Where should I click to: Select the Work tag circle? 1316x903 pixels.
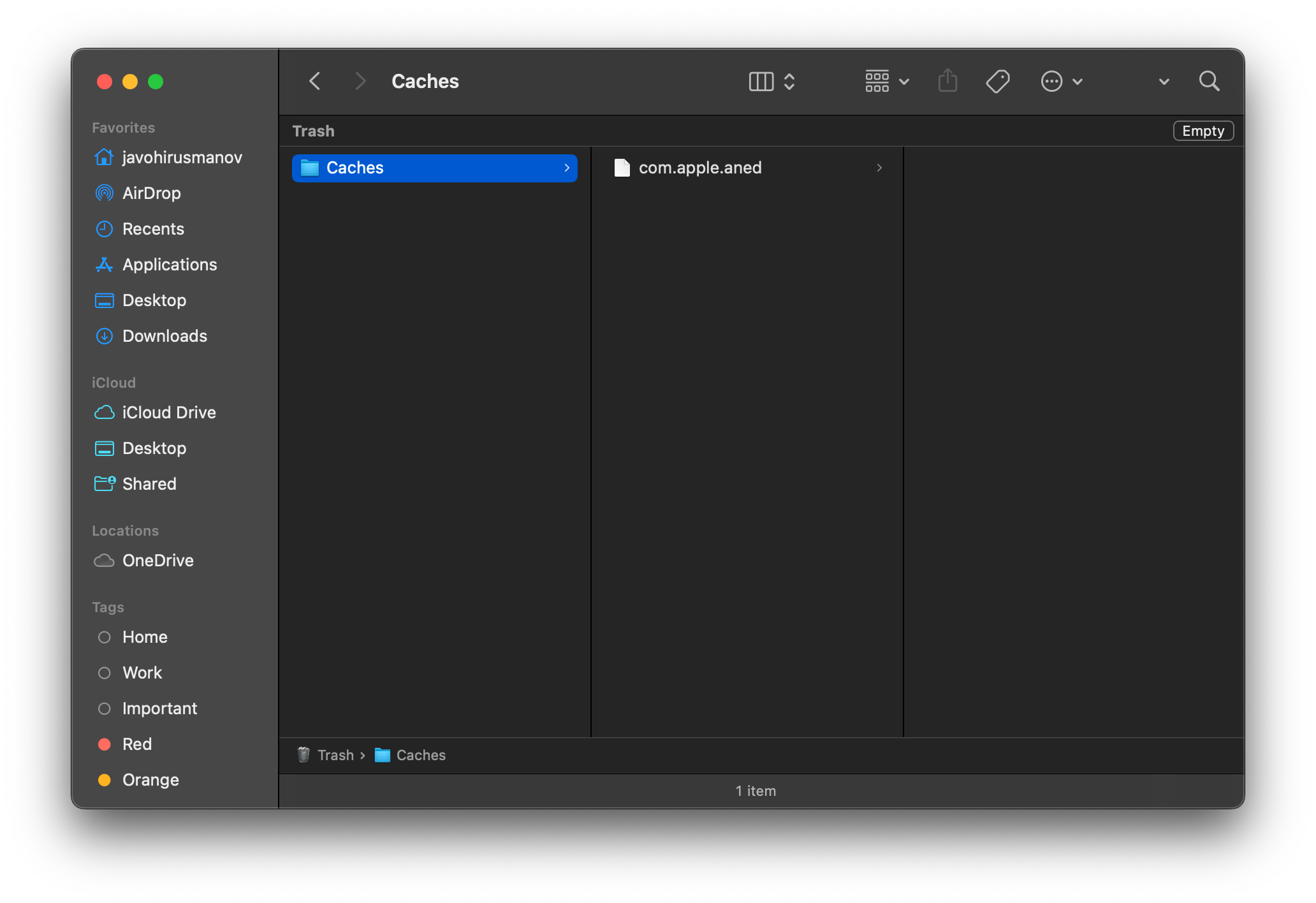tap(105, 673)
